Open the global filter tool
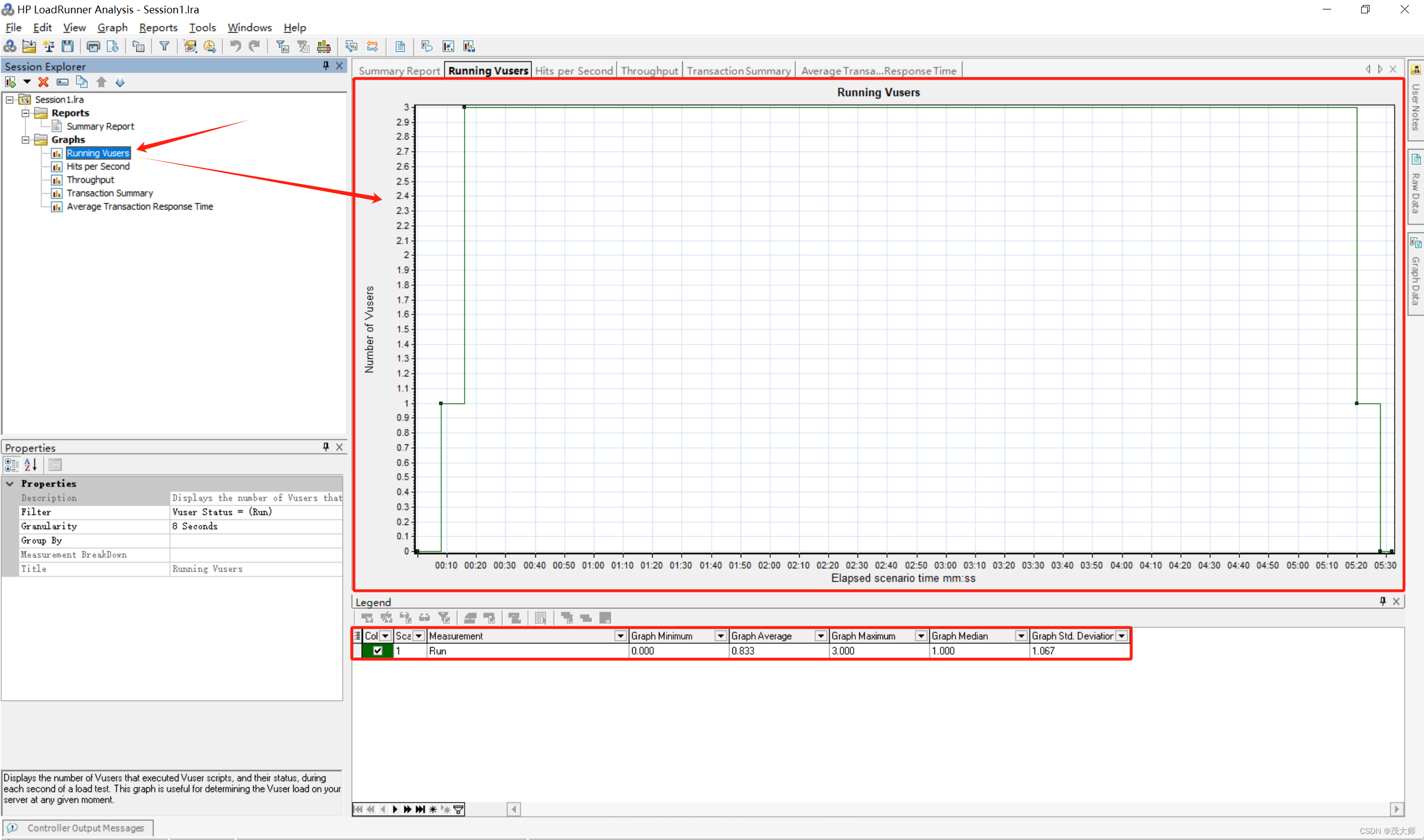Screen dimensions: 1424x840 (x=164, y=46)
